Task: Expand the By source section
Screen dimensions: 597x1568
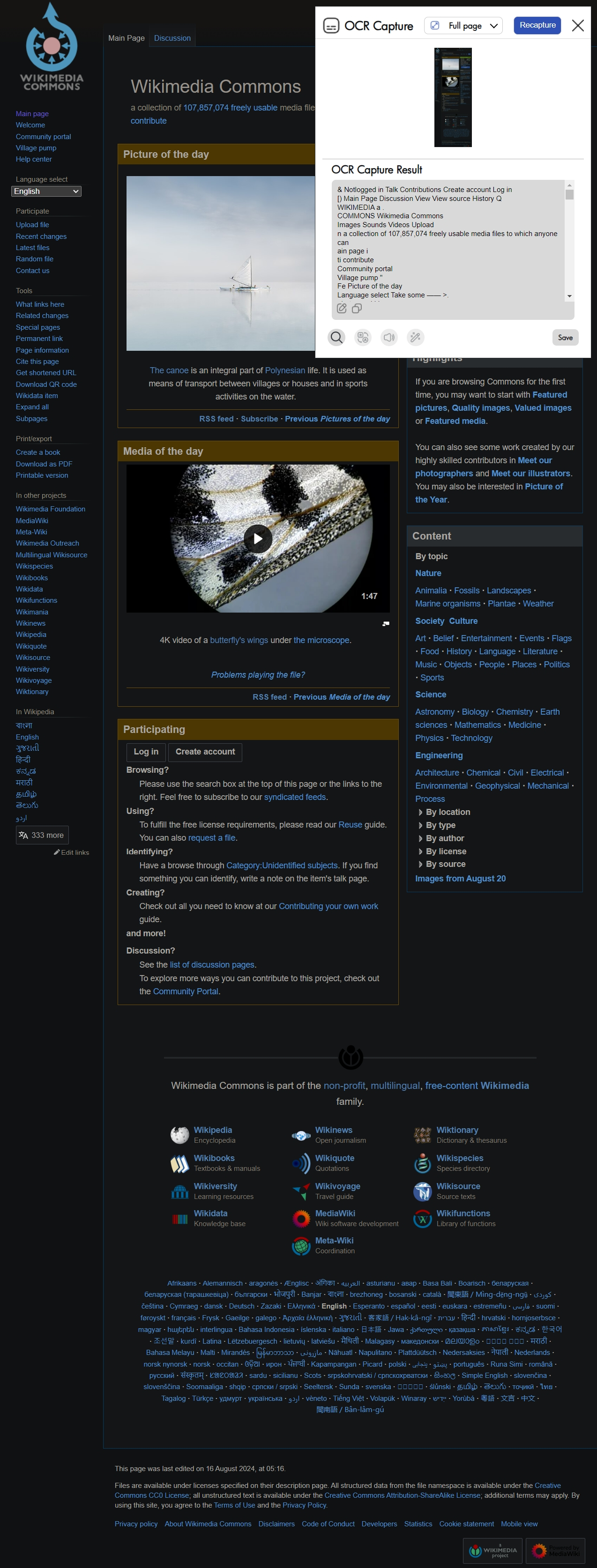Action: click(x=441, y=865)
